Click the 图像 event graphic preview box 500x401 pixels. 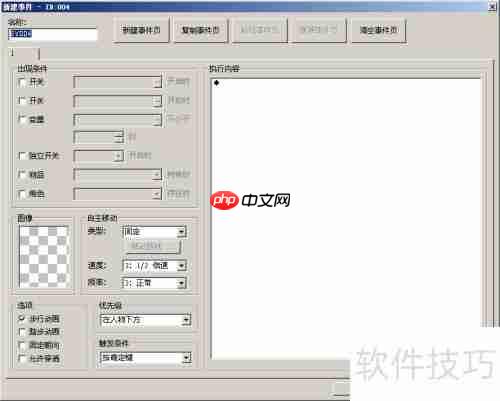[44, 256]
